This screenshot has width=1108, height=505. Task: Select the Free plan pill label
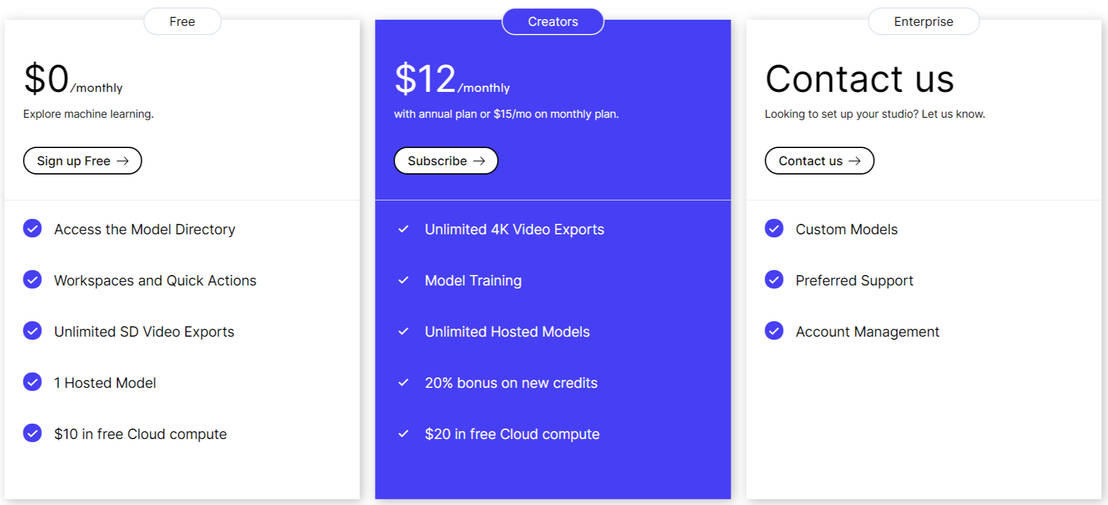tap(182, 22)
